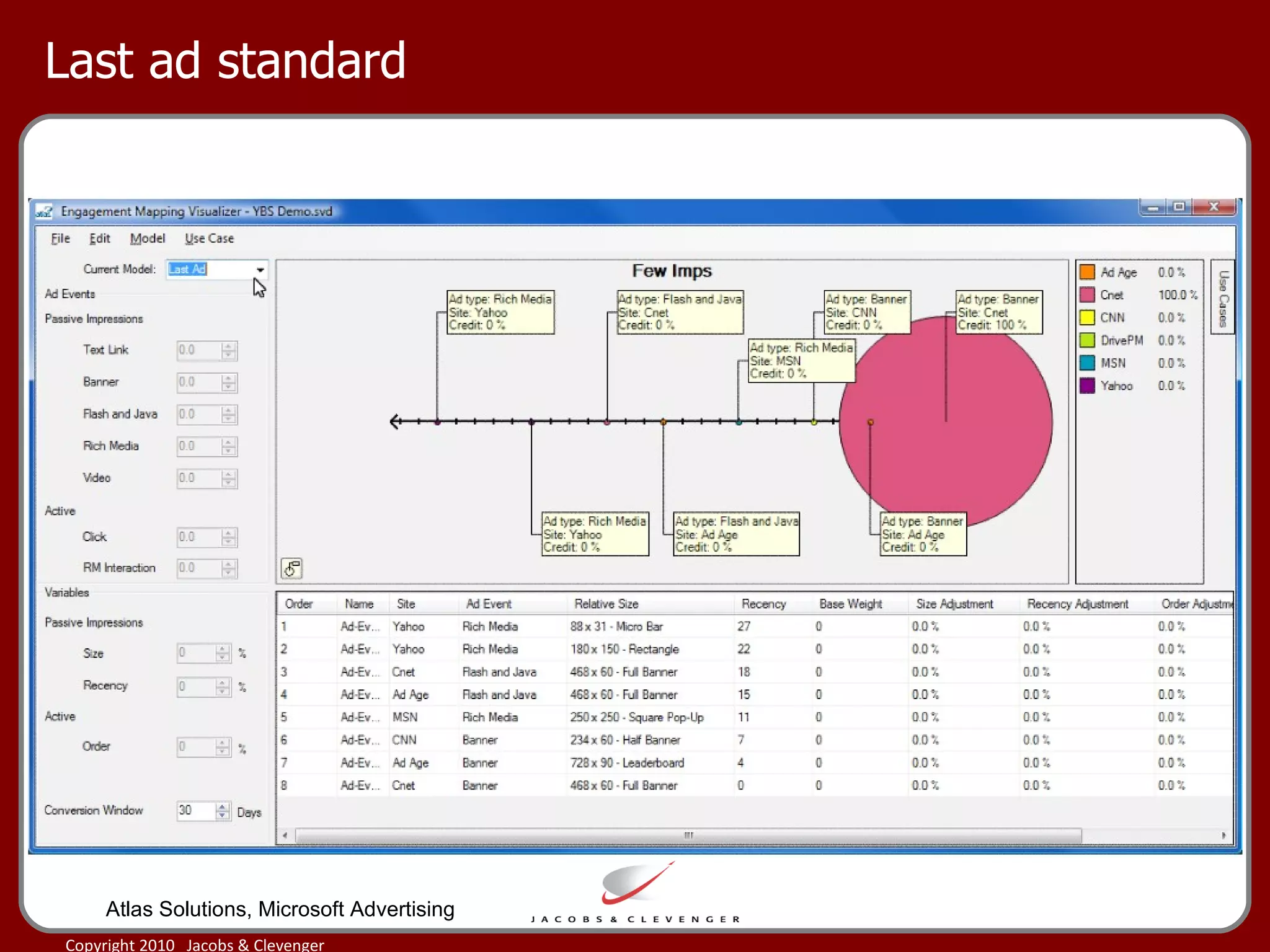Screen dimensions: 1270x952
Task: Open the File menu
Action: coord(60,239)
